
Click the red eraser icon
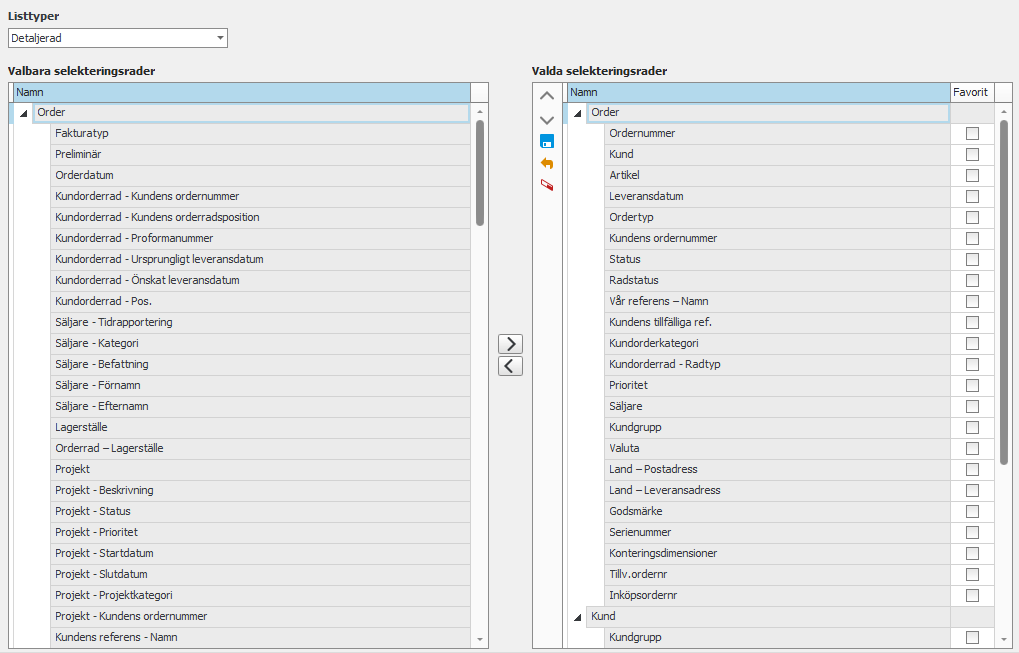[x=546, y=185]
